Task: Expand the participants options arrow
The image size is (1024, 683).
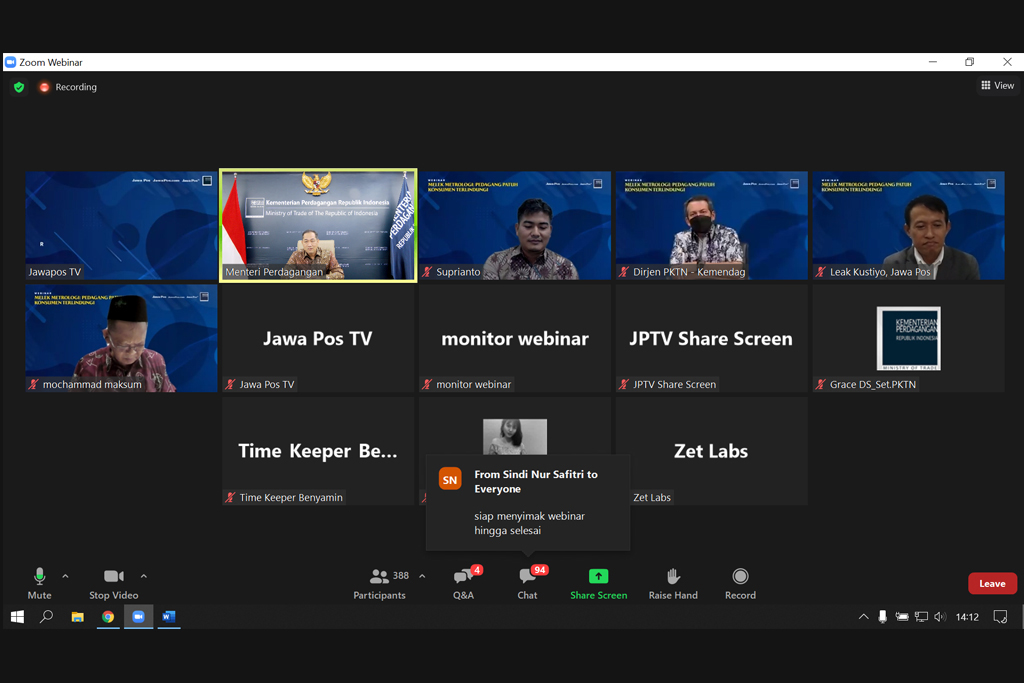Action: coord(422,576)
